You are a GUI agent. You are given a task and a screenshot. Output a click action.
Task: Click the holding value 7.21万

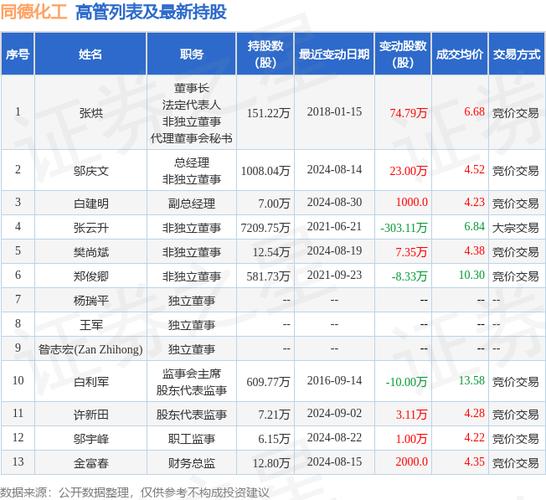[274, 414]
